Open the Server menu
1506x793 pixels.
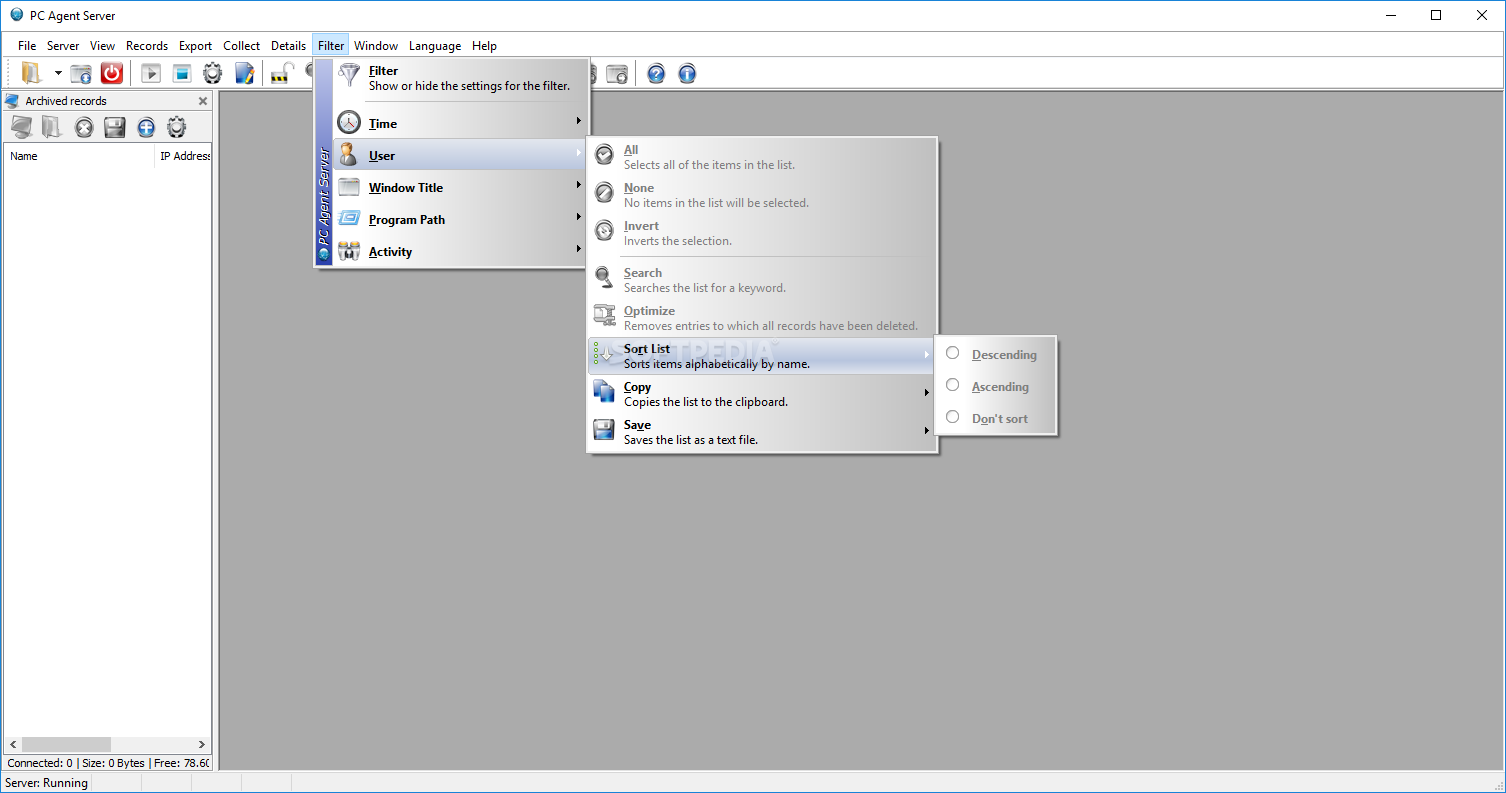(63, 46)
